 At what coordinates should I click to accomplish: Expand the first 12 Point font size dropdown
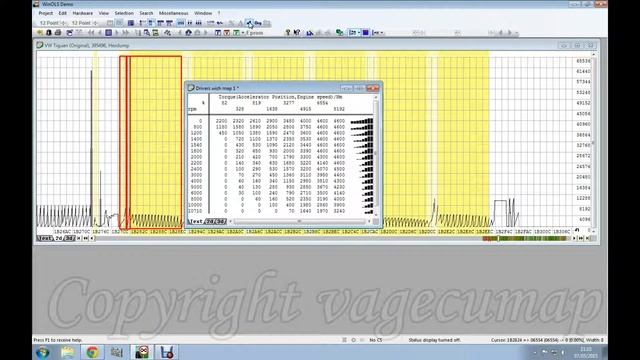[x=63, y=23]
